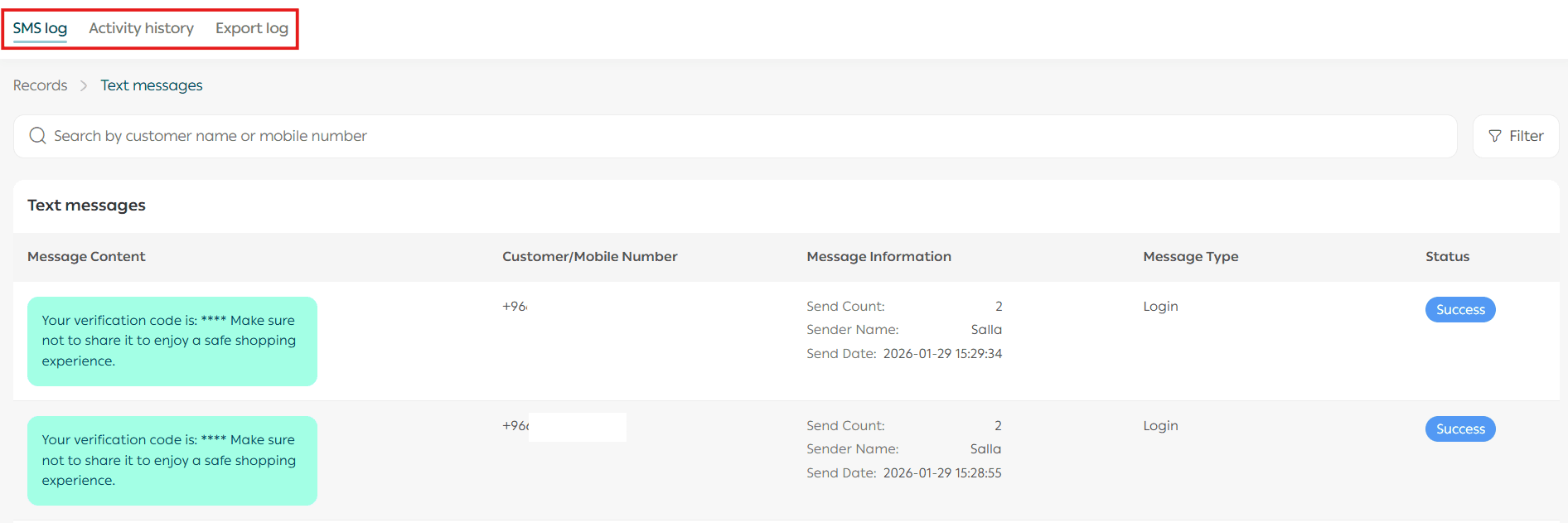Click the magnifier icon in search bar
Image resolution: width=1568 pixels, height=523 pixels.
[x=37, y=136]
